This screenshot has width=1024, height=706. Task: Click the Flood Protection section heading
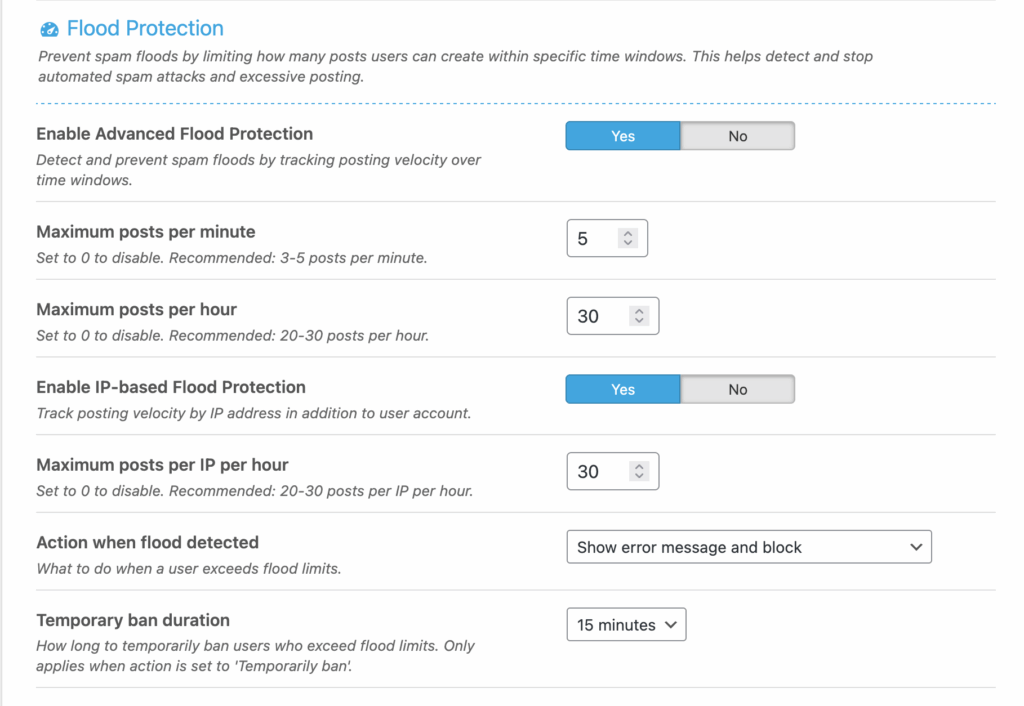(x=145, y=29)
